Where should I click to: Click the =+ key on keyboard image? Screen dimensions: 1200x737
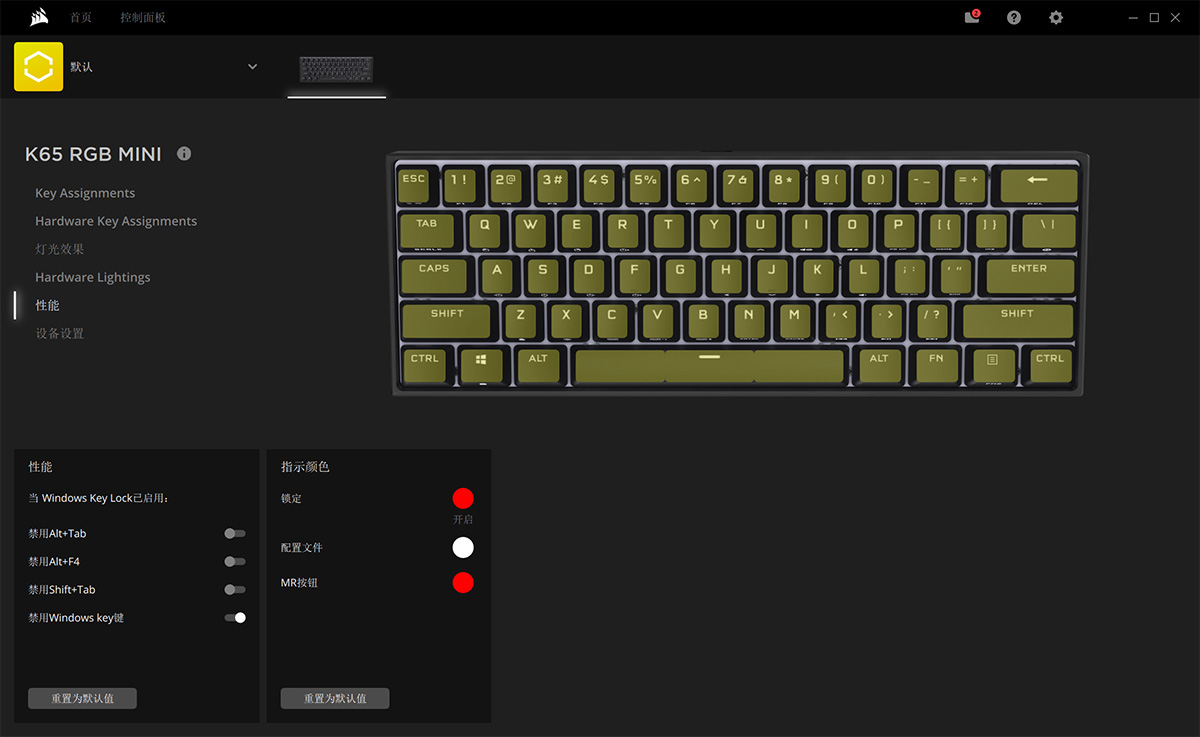coord(968,185)
